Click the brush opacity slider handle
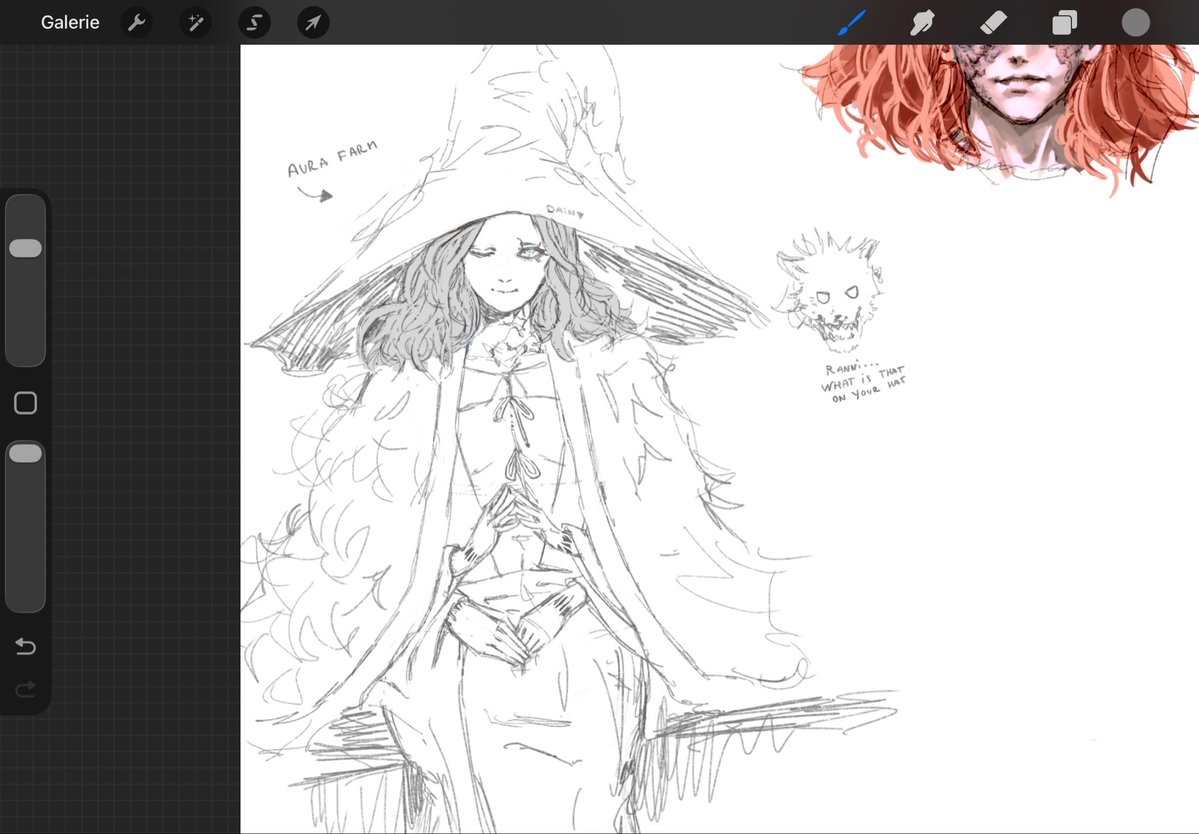 click(x=25, y=453)
